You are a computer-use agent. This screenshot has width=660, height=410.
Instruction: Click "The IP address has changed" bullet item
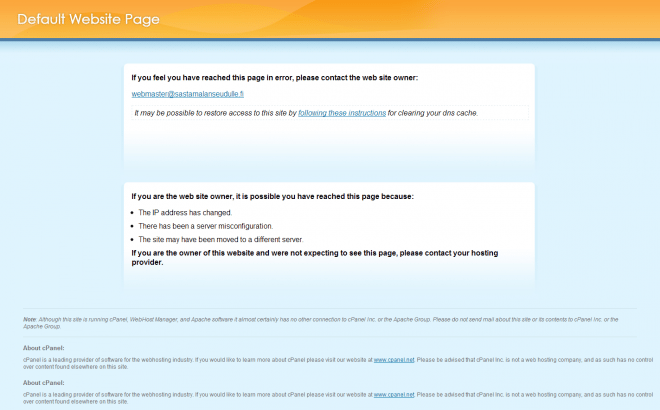tap(185, 213)
